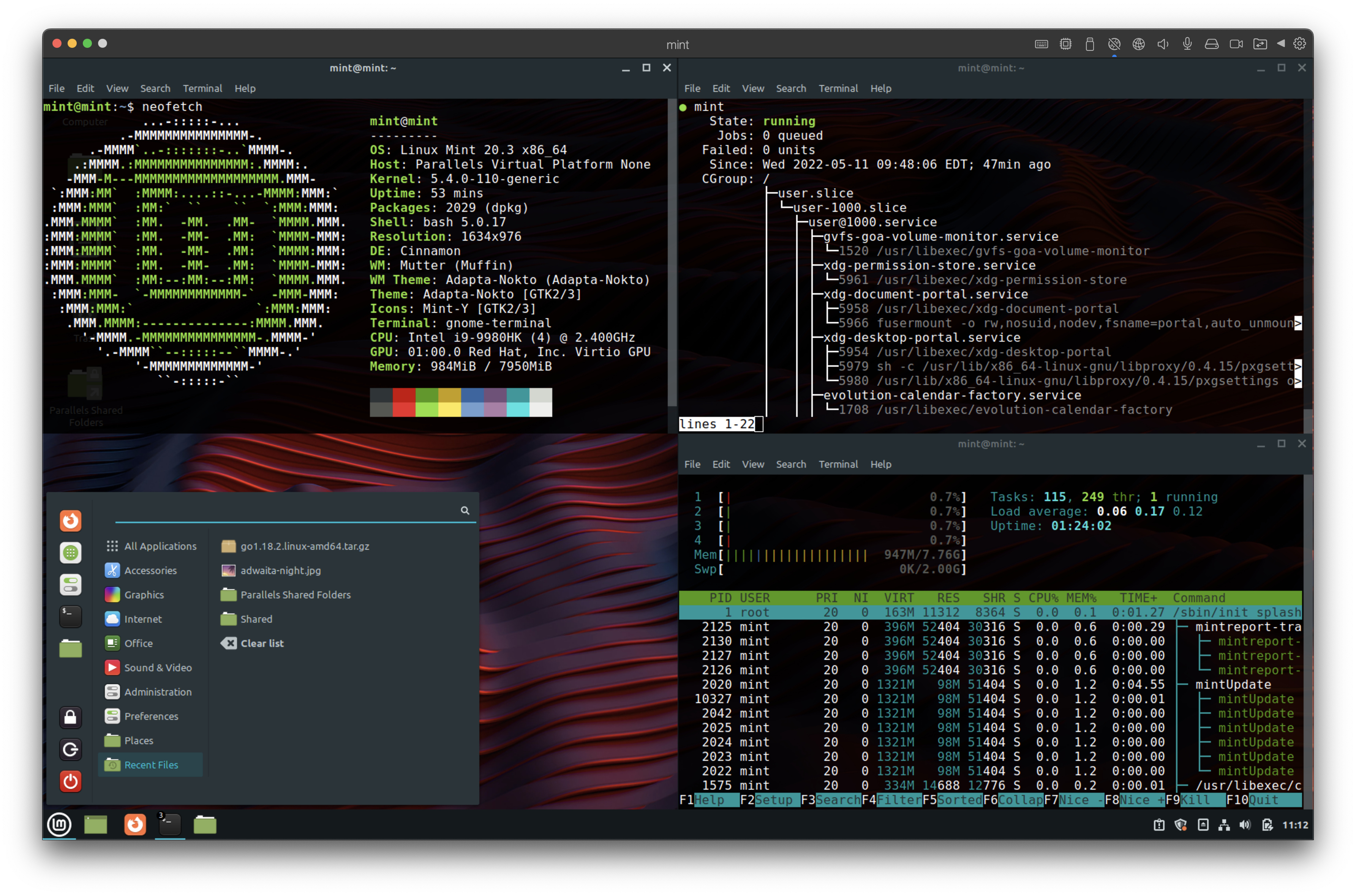
Task: Click the red Power Quit button in menu
Action: (71, 781)
